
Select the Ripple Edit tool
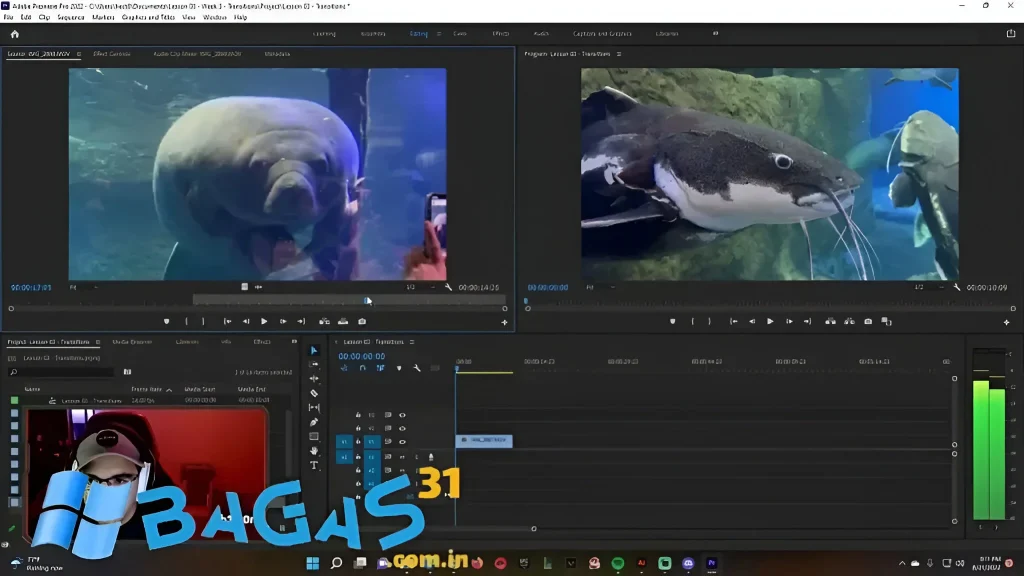314,379
